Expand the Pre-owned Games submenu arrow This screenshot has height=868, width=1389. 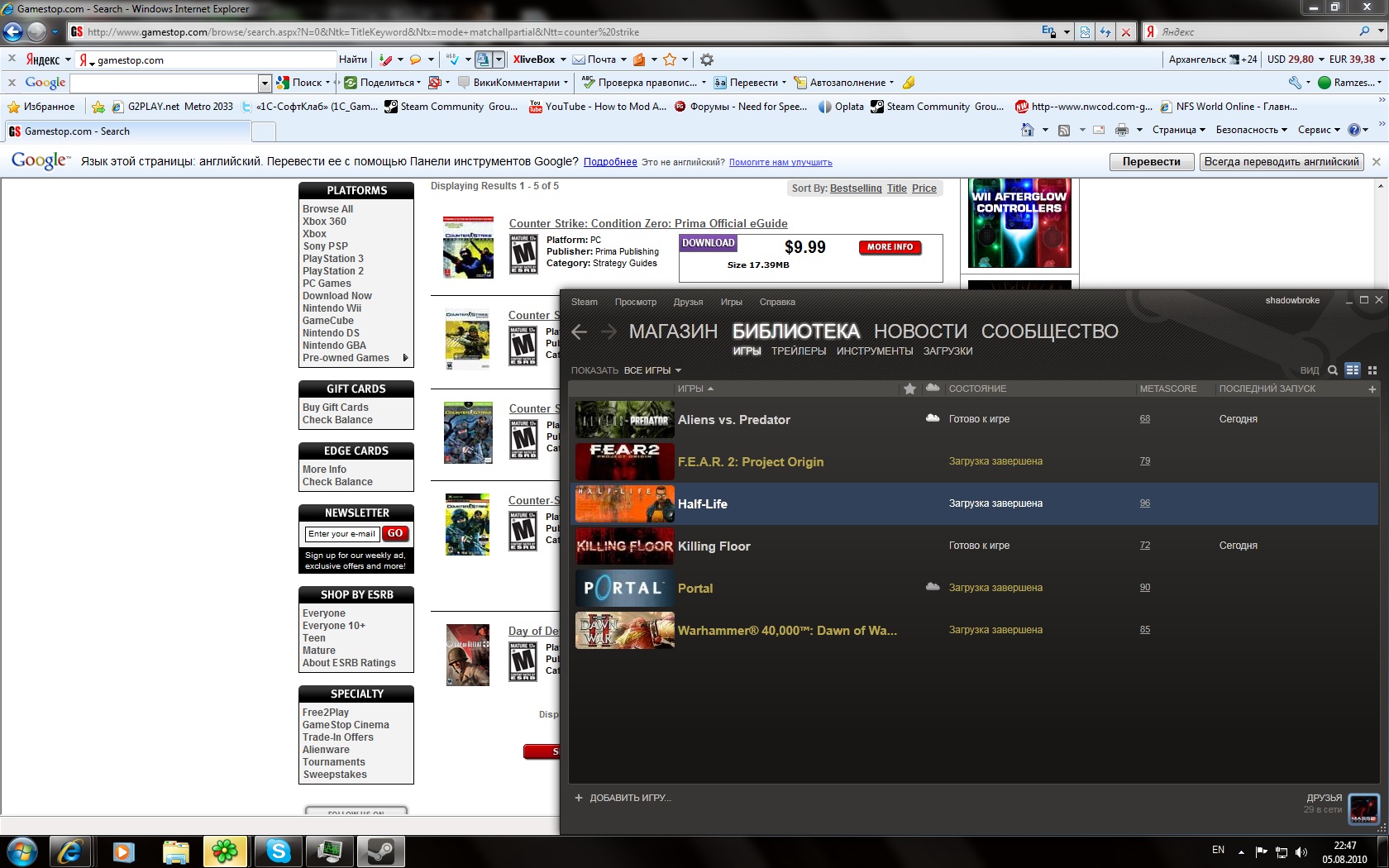click(x=405, y=358)
